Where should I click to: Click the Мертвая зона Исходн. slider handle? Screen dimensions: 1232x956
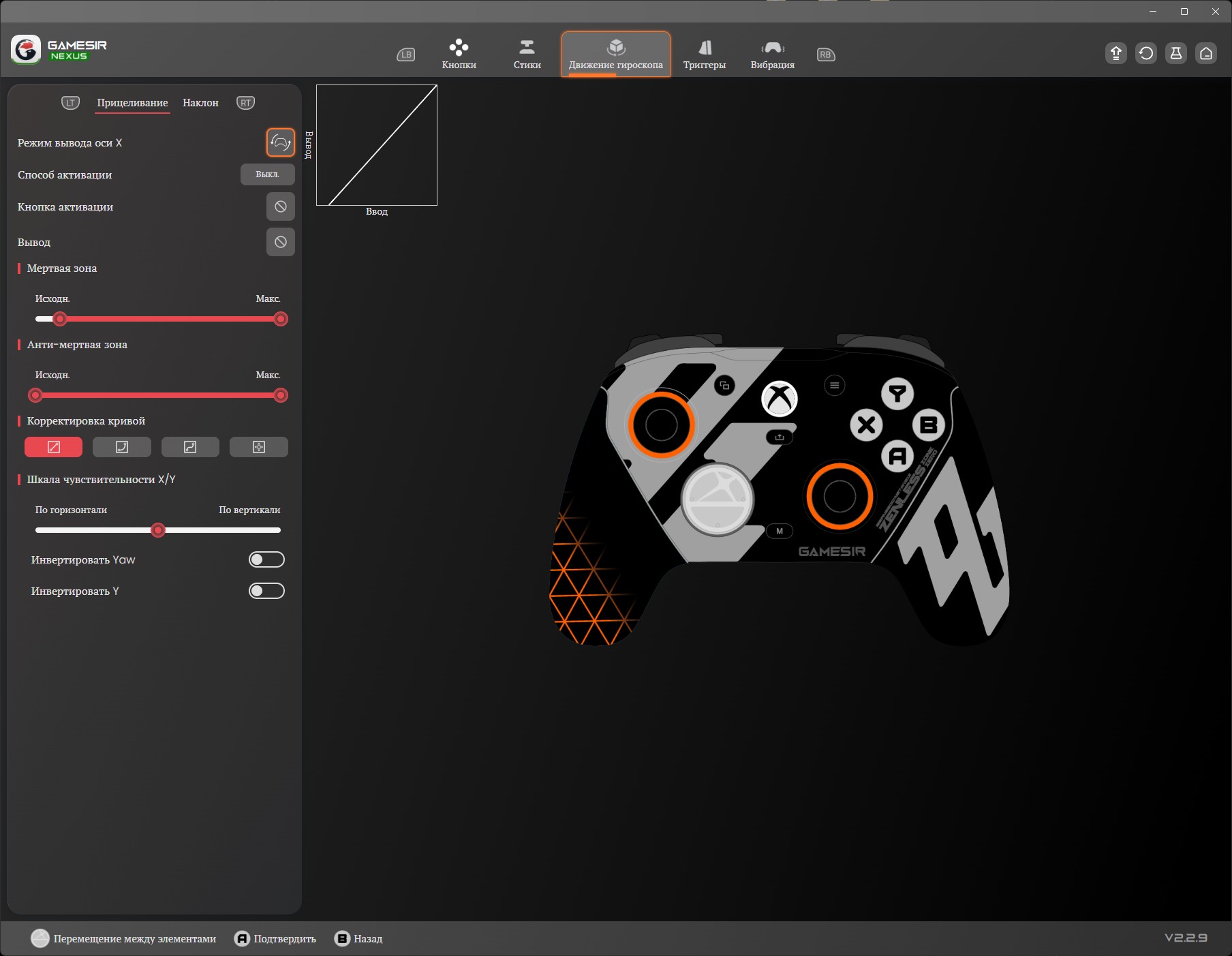click(60, 319)
